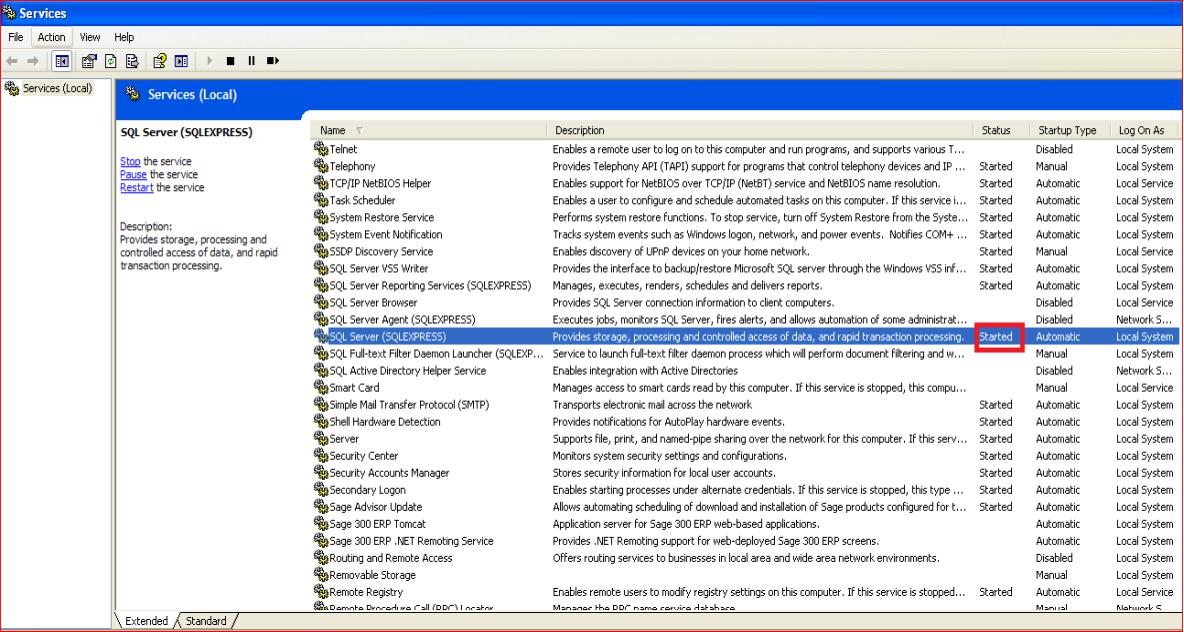The width and height of the screenshot is (1184, 632).
Task: Click the Export List toolbar icon
Action: [x=132, y=61]
